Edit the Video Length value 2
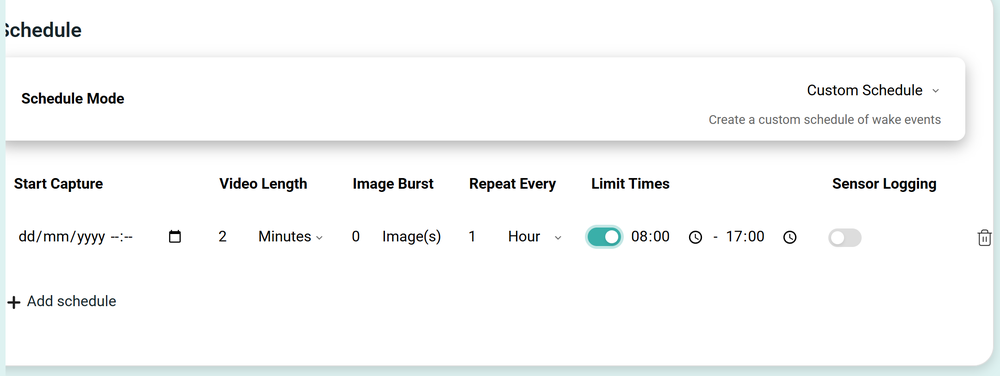The width and height of the screenshot is (1000, 376). tap(223, 236)
